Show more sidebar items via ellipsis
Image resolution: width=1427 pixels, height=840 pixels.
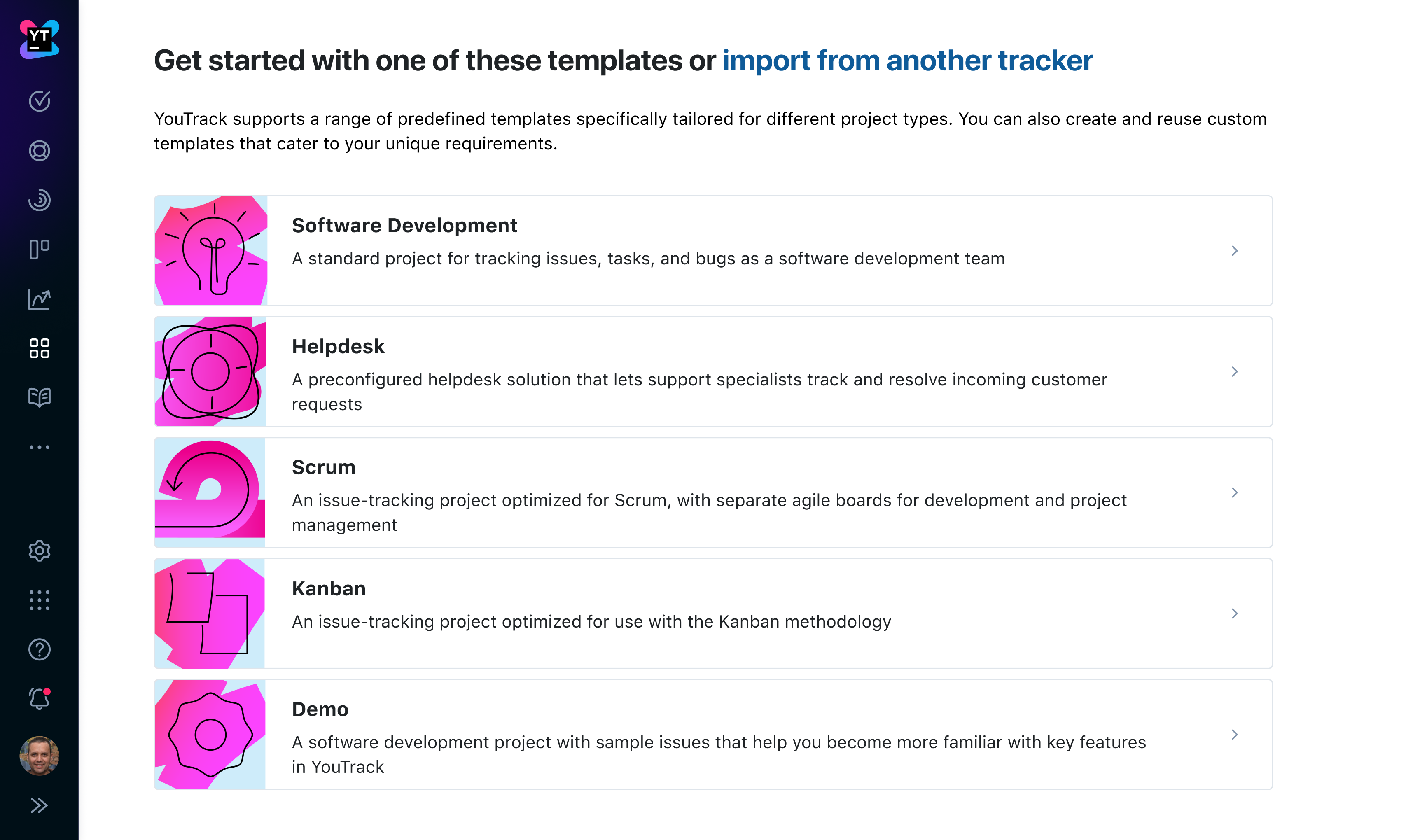pos(39,447)
